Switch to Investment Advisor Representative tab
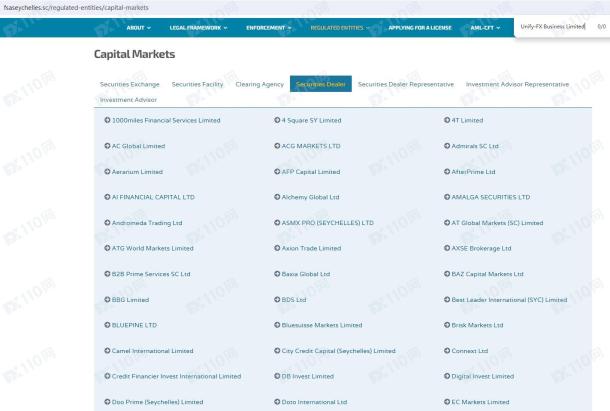 click(x=517, y=84)
